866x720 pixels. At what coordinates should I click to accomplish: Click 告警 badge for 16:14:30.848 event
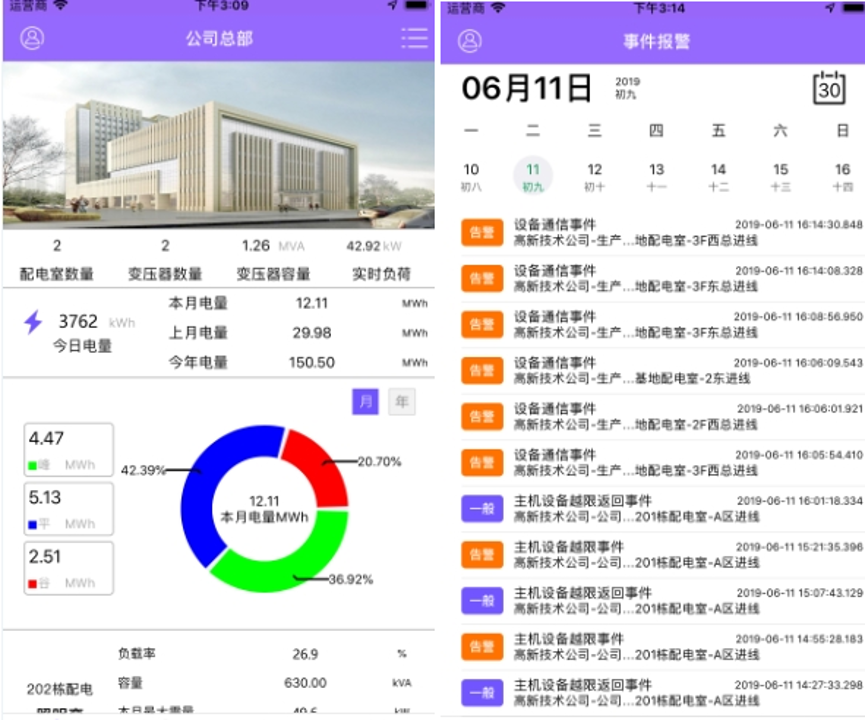pyautogui.click(x=482, y=232)
